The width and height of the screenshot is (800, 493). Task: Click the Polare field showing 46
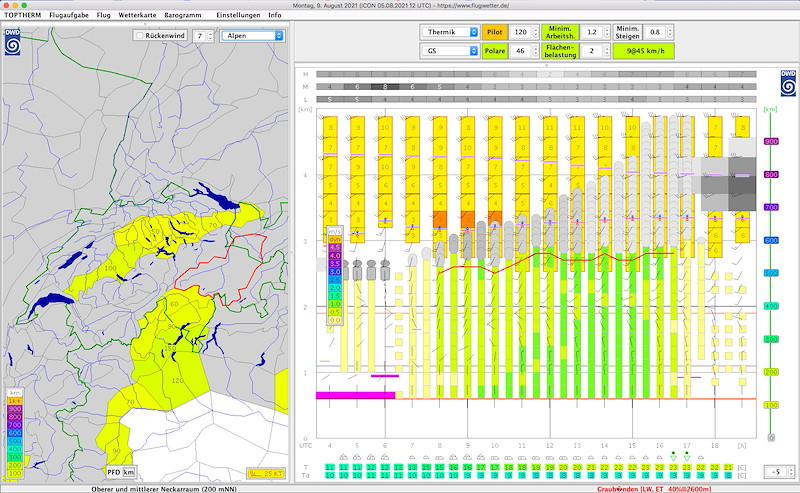(520, 51)
